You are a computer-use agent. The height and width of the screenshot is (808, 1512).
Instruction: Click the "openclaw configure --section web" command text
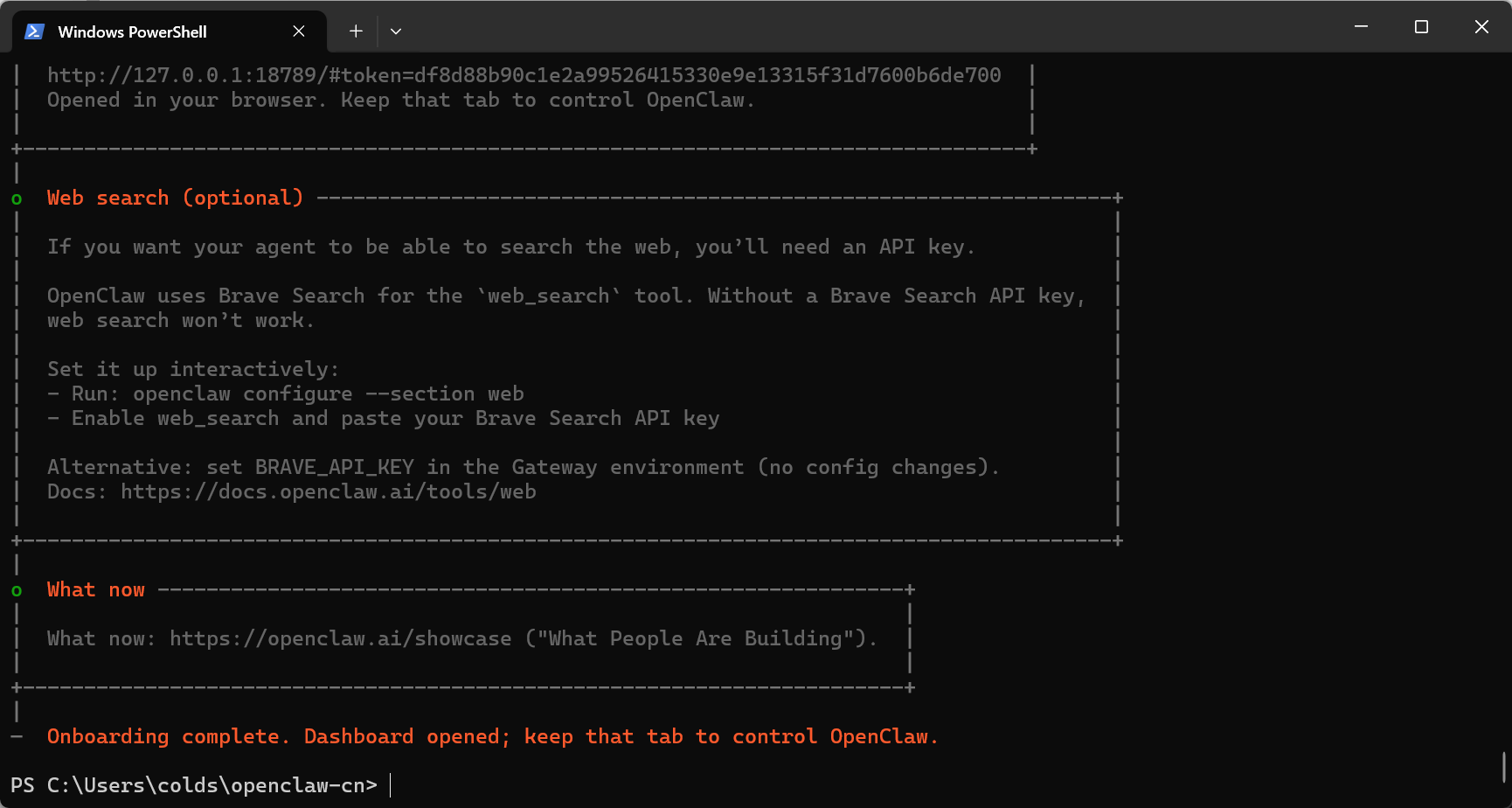point(328,394)
